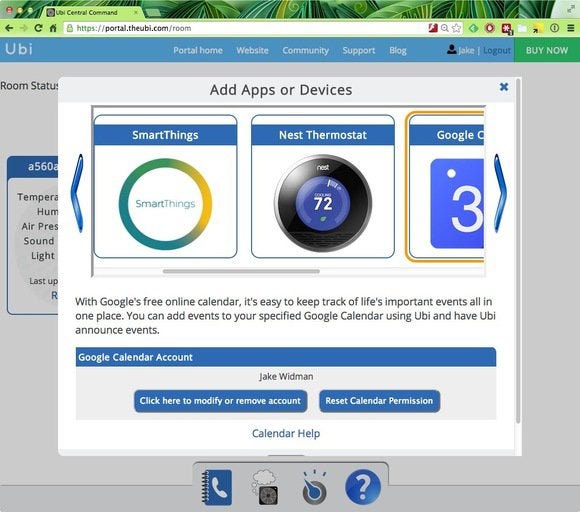
Task: Click the circled-i info extension icon
Action: (554, 28)
